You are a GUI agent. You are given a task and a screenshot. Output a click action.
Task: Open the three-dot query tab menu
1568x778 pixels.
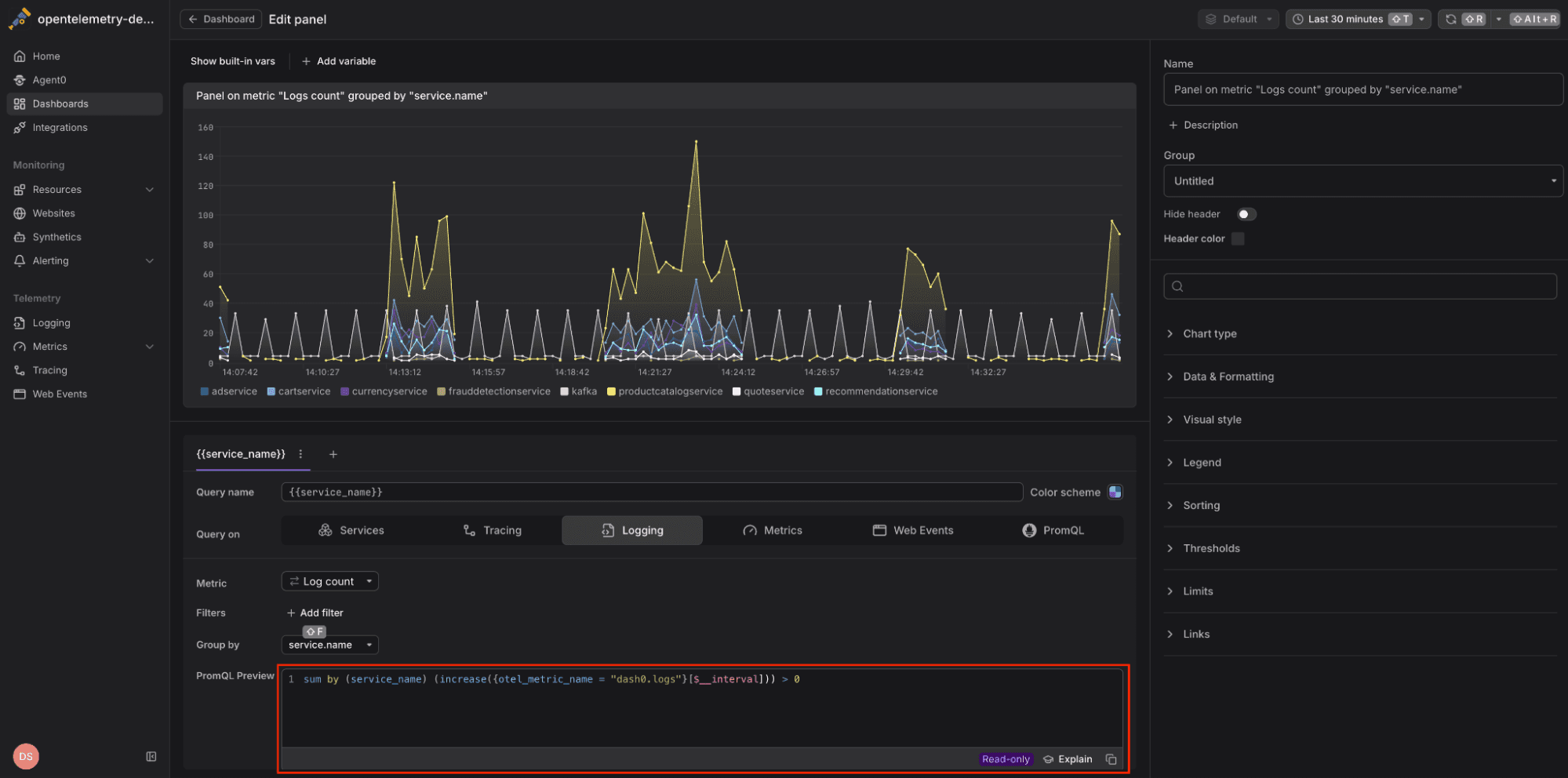300,454
